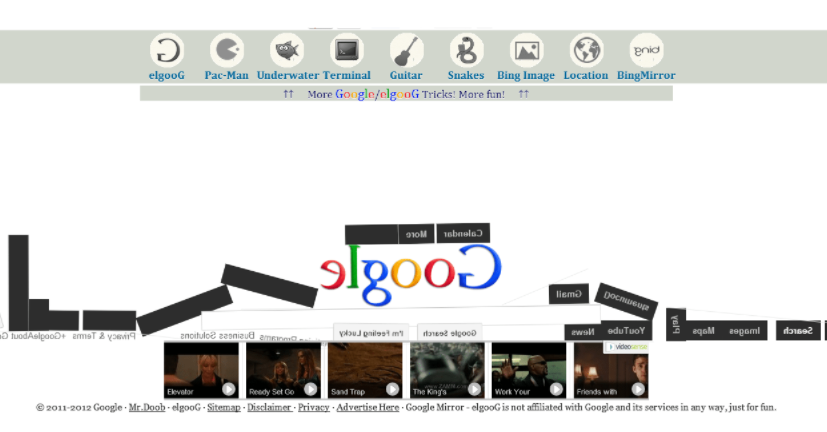
Task: Open the mirrored Images menu item
Action: coord(744,331)
